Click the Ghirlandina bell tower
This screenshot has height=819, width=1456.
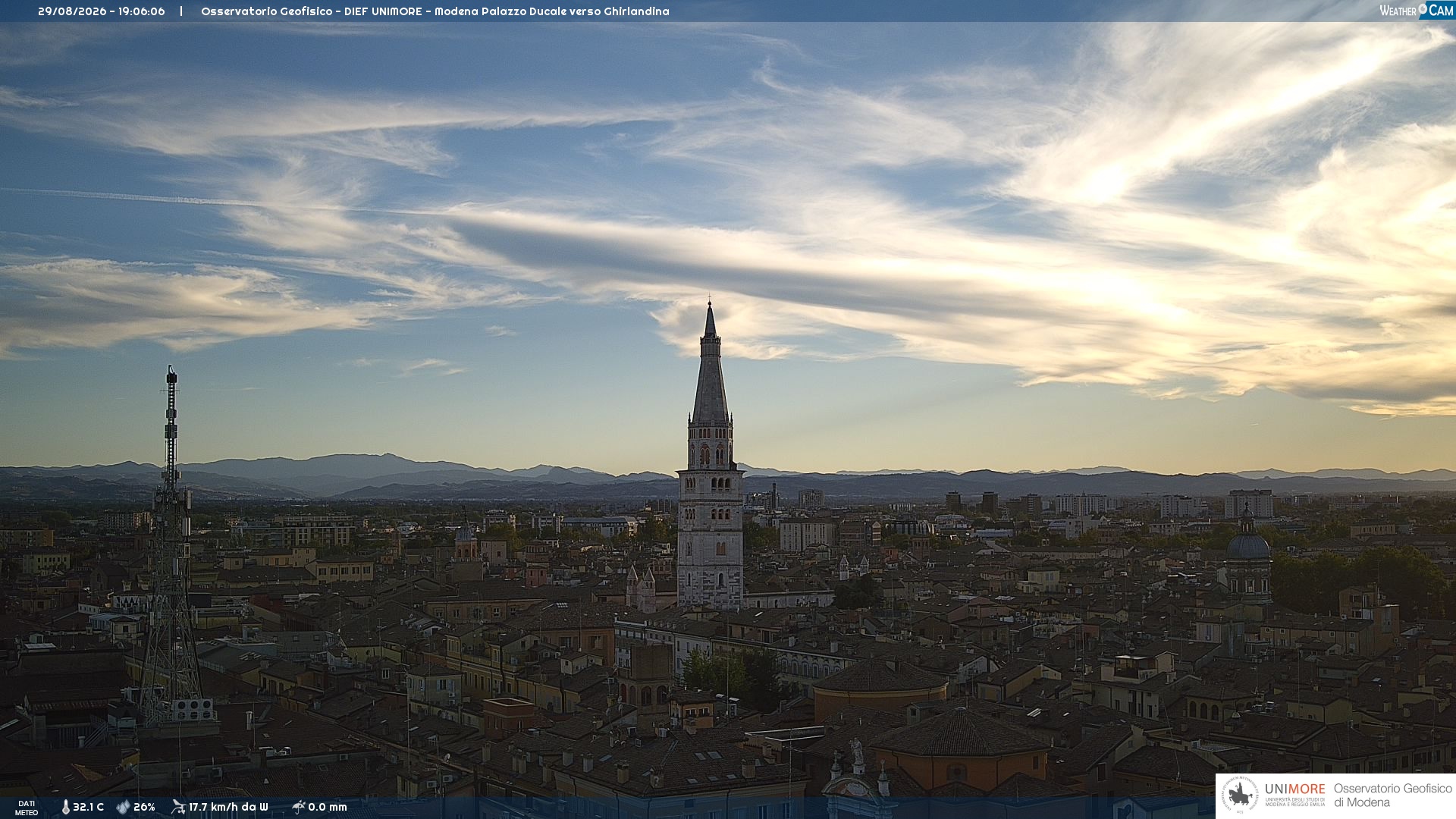point(710,455)
